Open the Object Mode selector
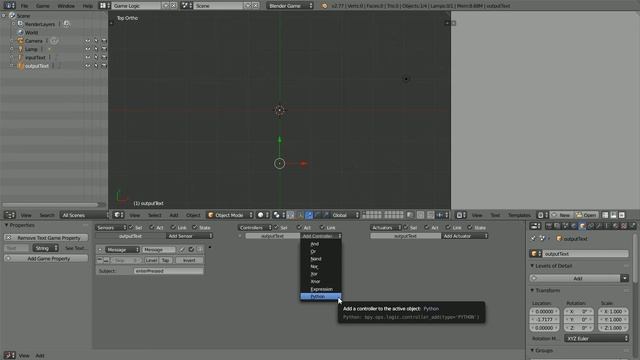This screenshot has height=360, width=640. [230, 215]
